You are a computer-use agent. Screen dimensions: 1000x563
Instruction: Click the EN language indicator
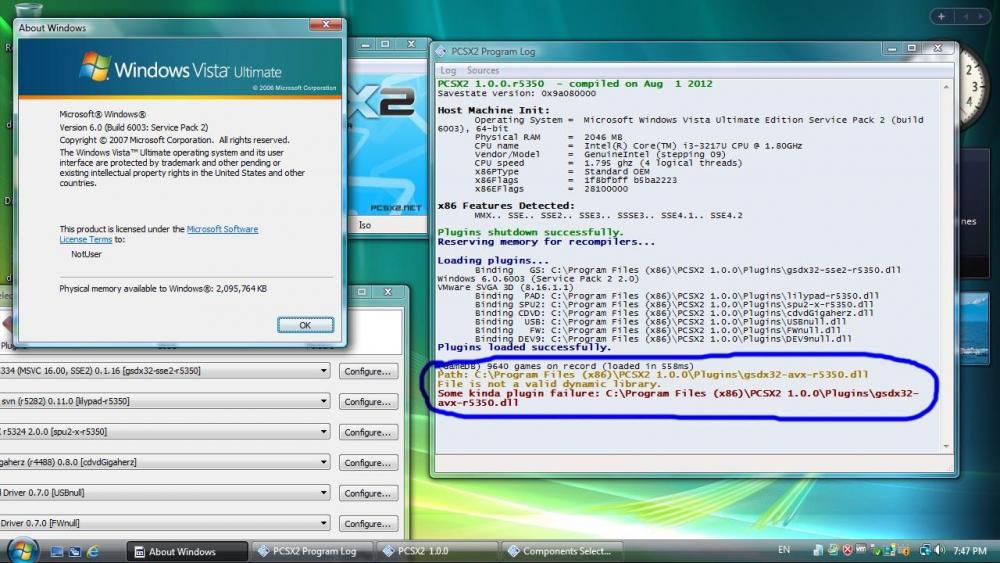coord(784,550)
